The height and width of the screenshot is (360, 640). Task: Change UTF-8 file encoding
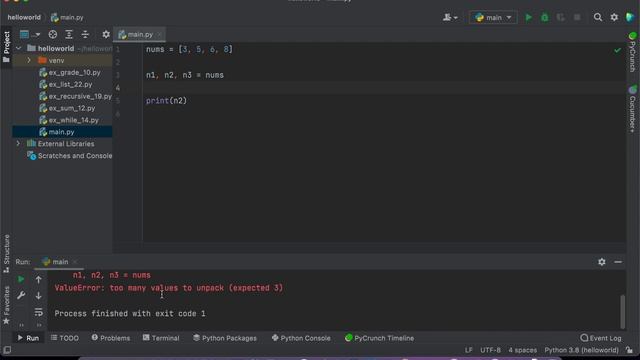click(x=490, y=350)
